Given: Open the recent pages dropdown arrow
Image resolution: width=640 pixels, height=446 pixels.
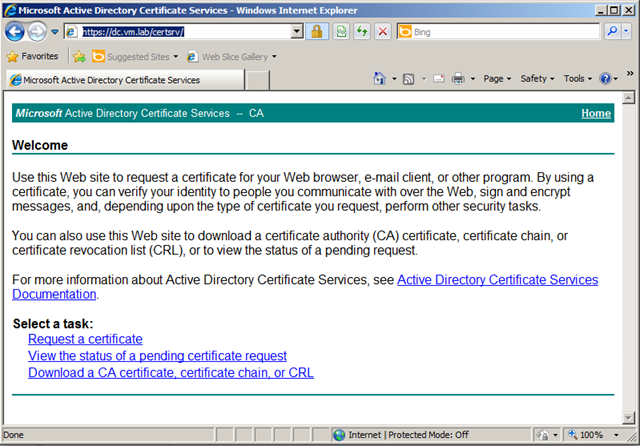Looking at the screenshot, I should point(55,32).
